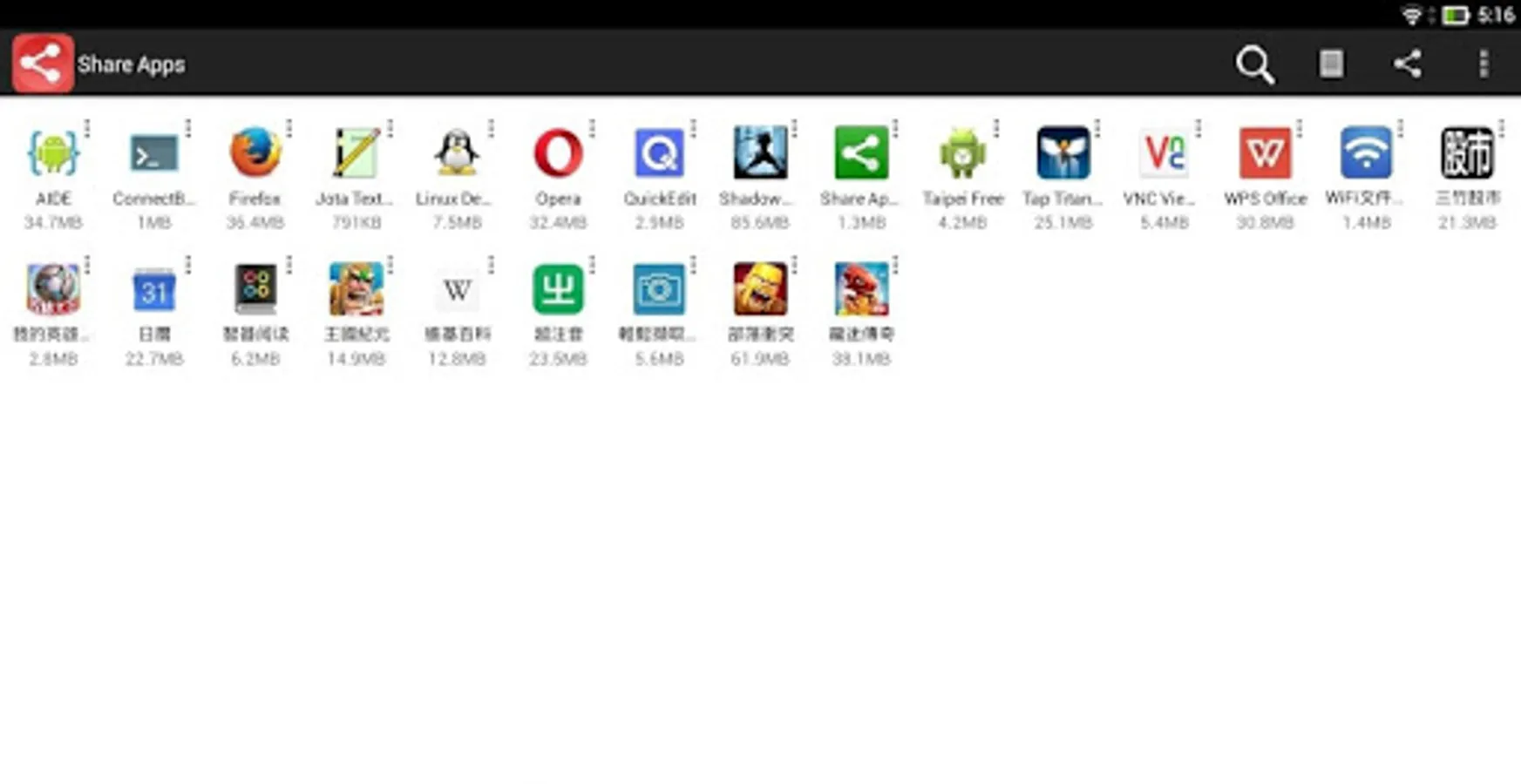Select the green Zhuyin keyboard icon
The height and width of the screenshot is (784, 1521).
559,289
